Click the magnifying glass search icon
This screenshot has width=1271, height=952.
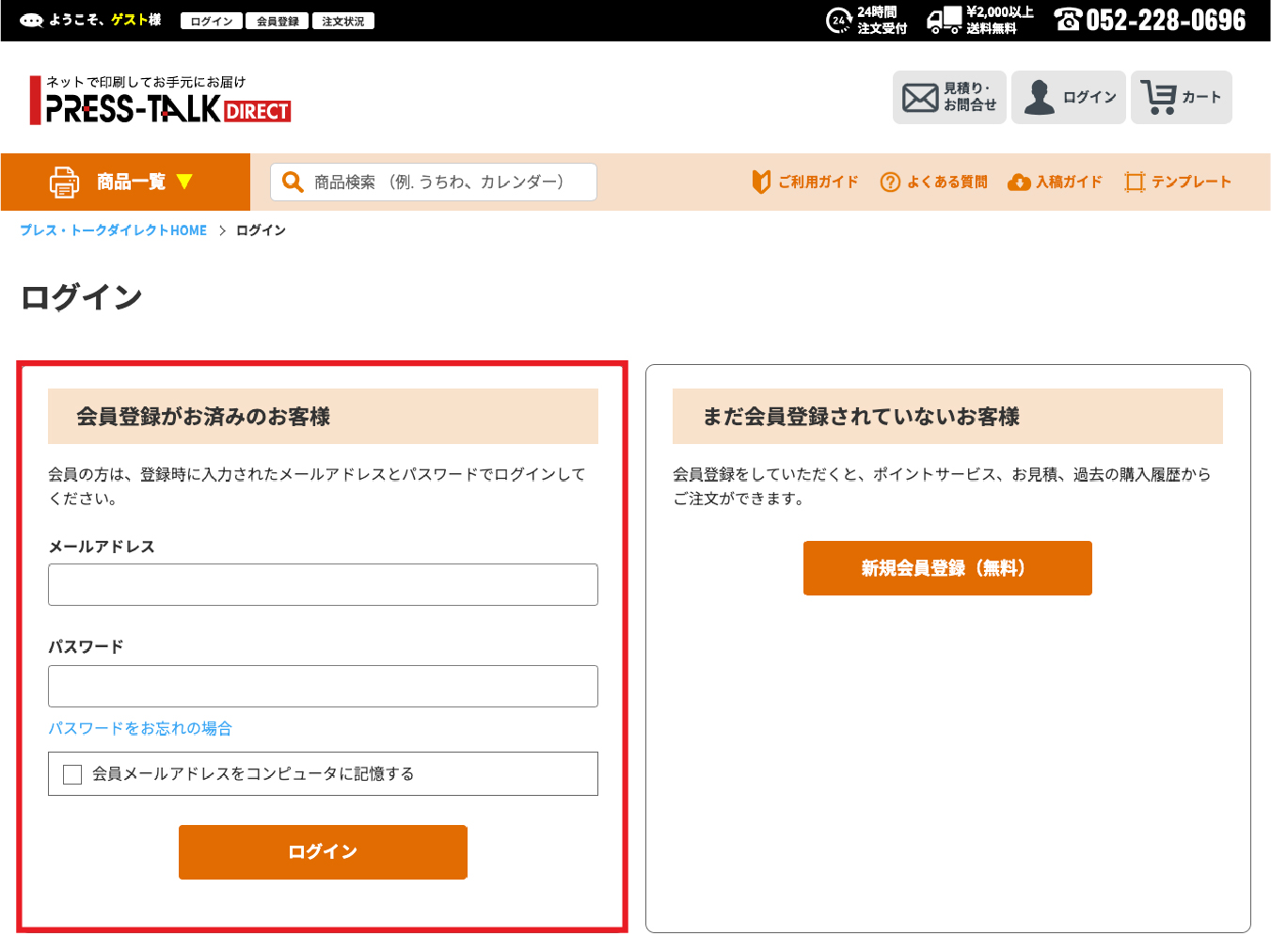click(x=293, y=182)
